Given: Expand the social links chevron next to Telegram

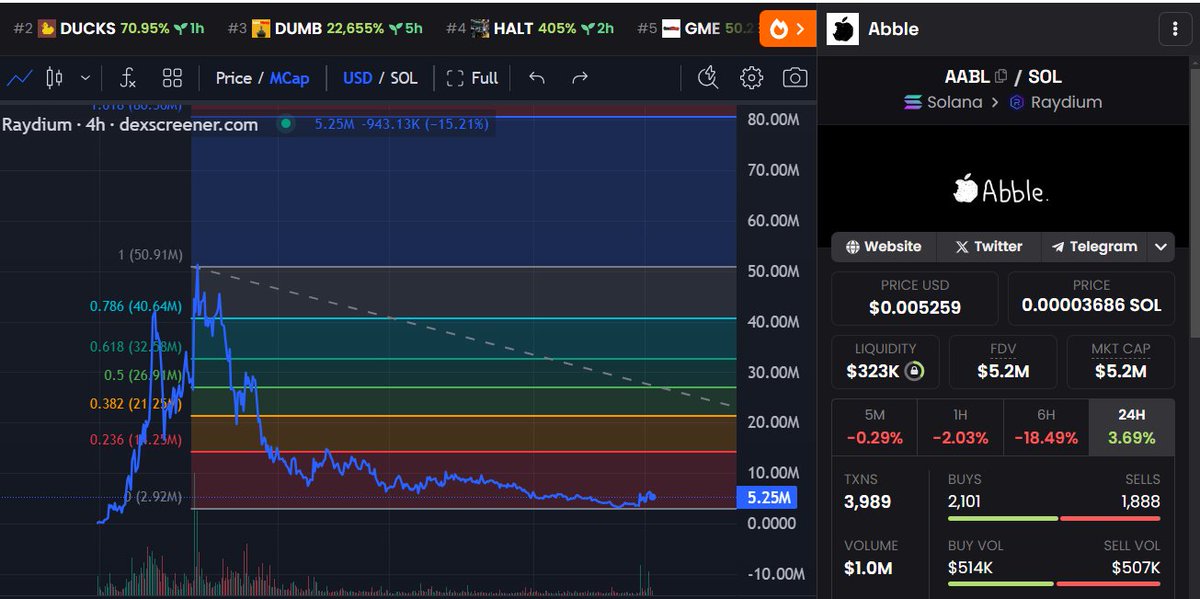Looking at the screenshot, I should 1161,246.
